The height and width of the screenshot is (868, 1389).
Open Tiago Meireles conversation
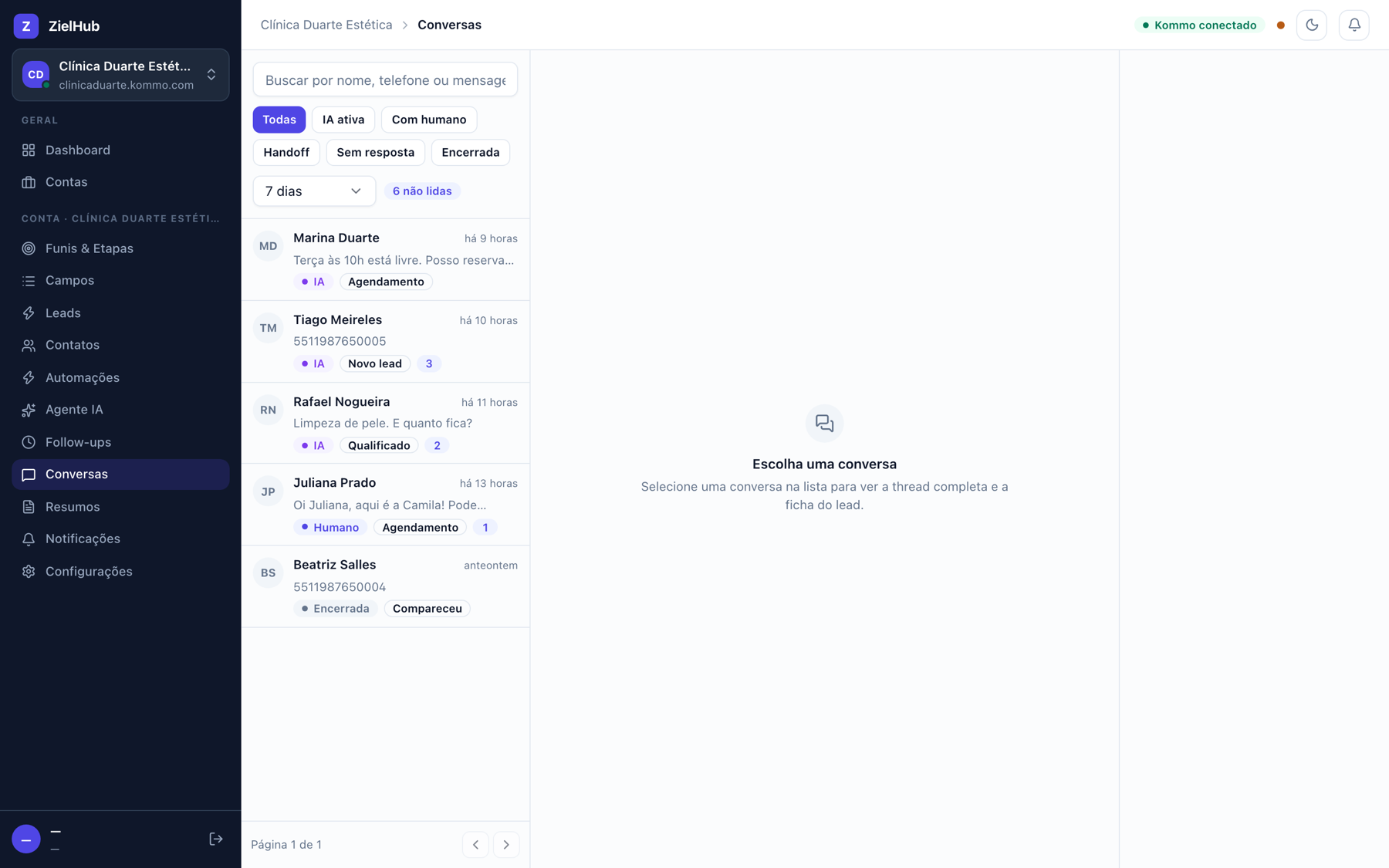386,342
